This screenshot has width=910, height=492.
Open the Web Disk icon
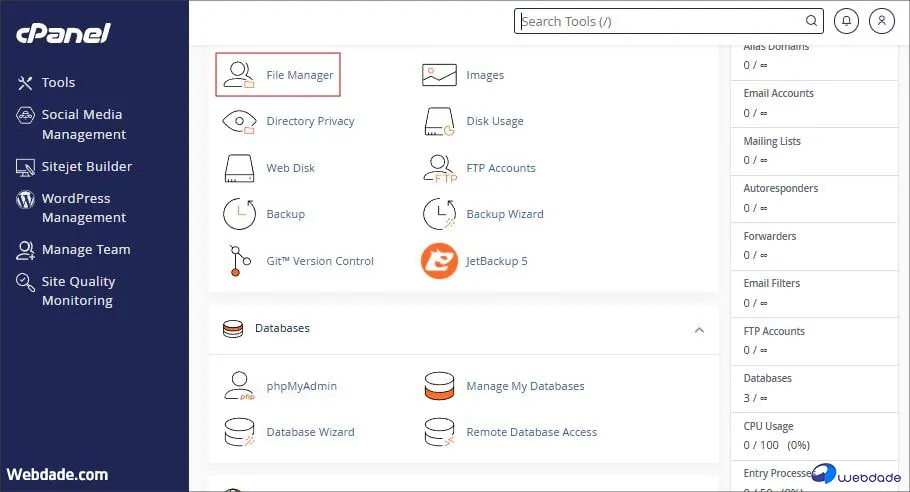pos(240,168)
